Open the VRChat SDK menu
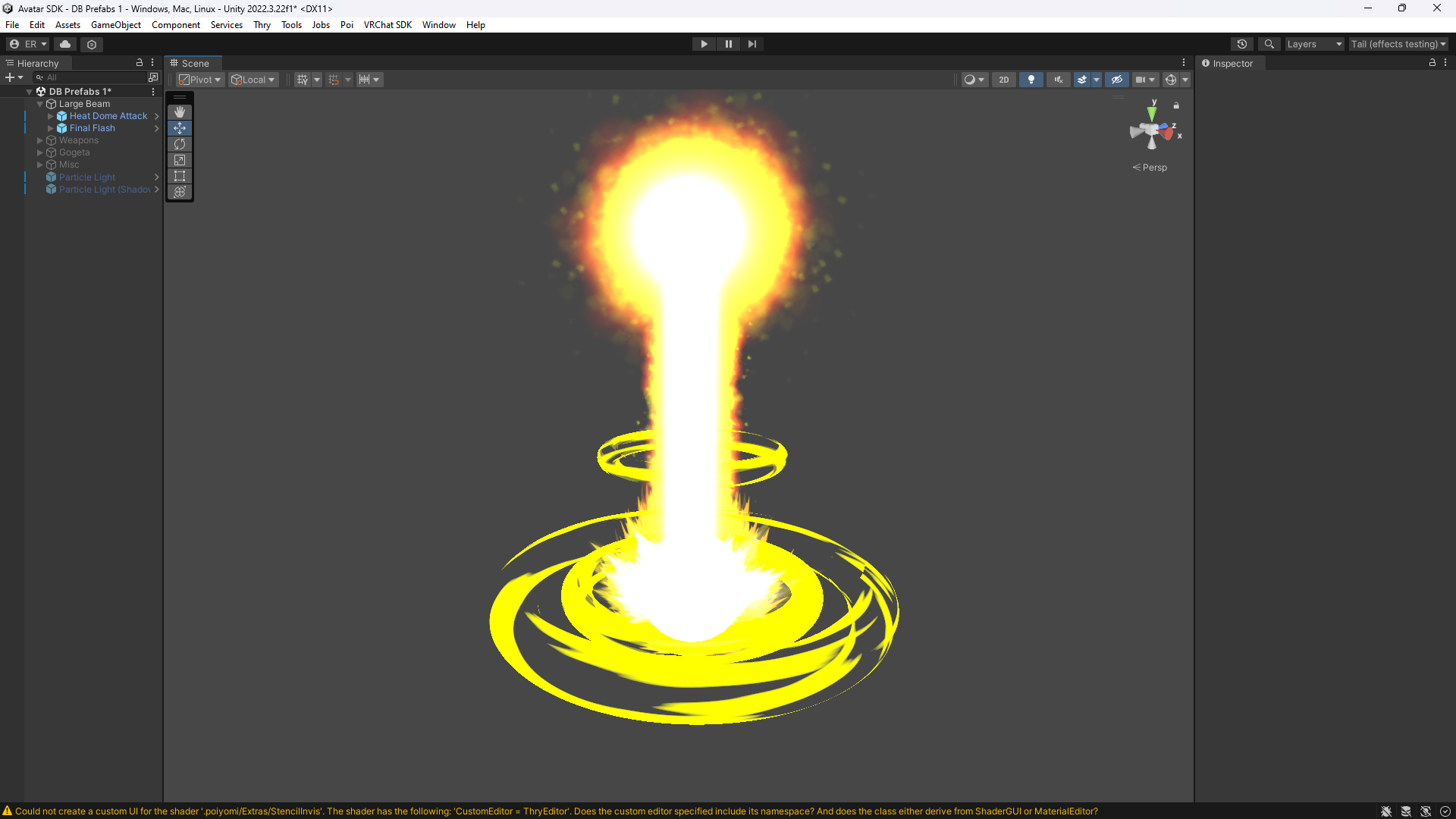 [x=388, y=24]
